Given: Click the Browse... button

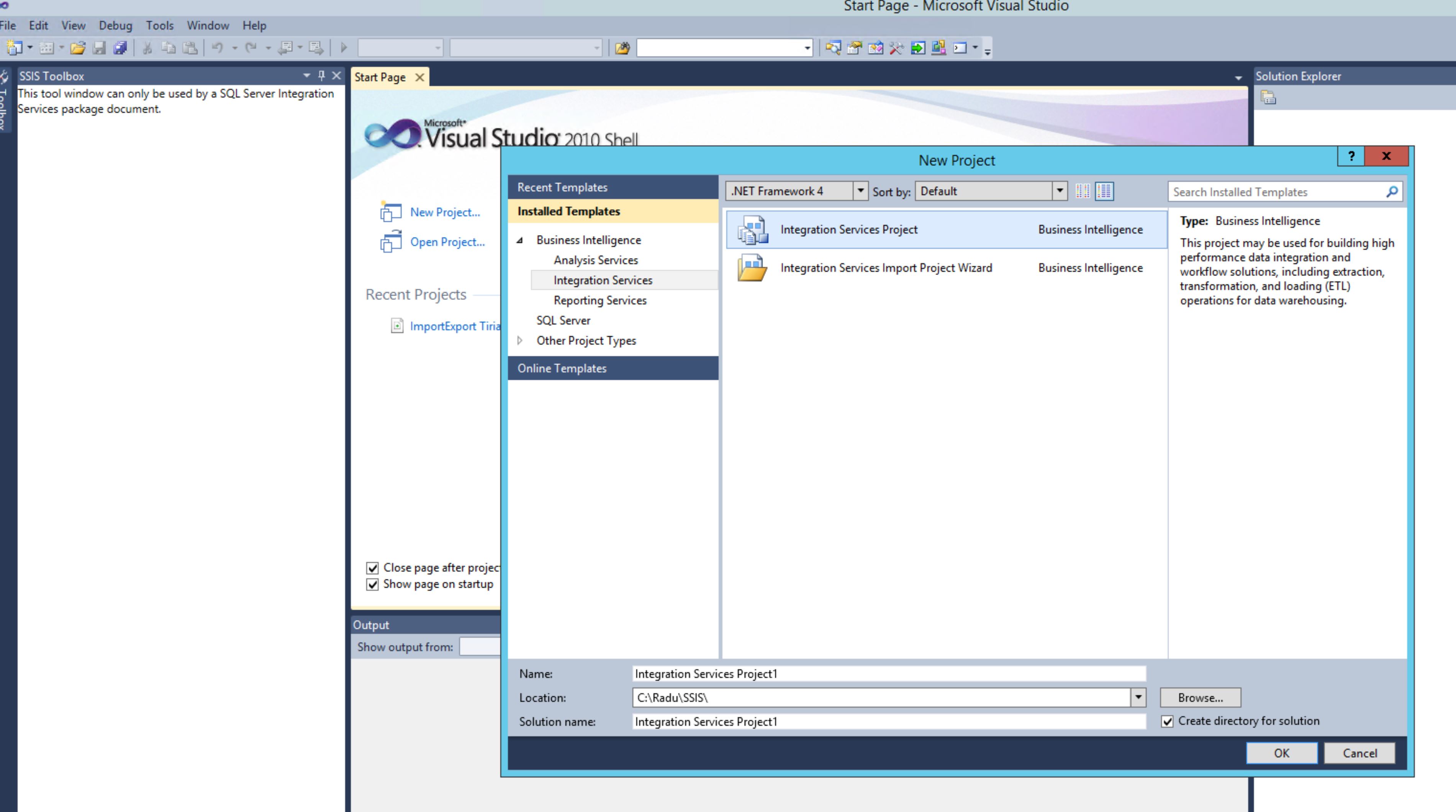Looking at the screenshot, I should point(1200,698).
